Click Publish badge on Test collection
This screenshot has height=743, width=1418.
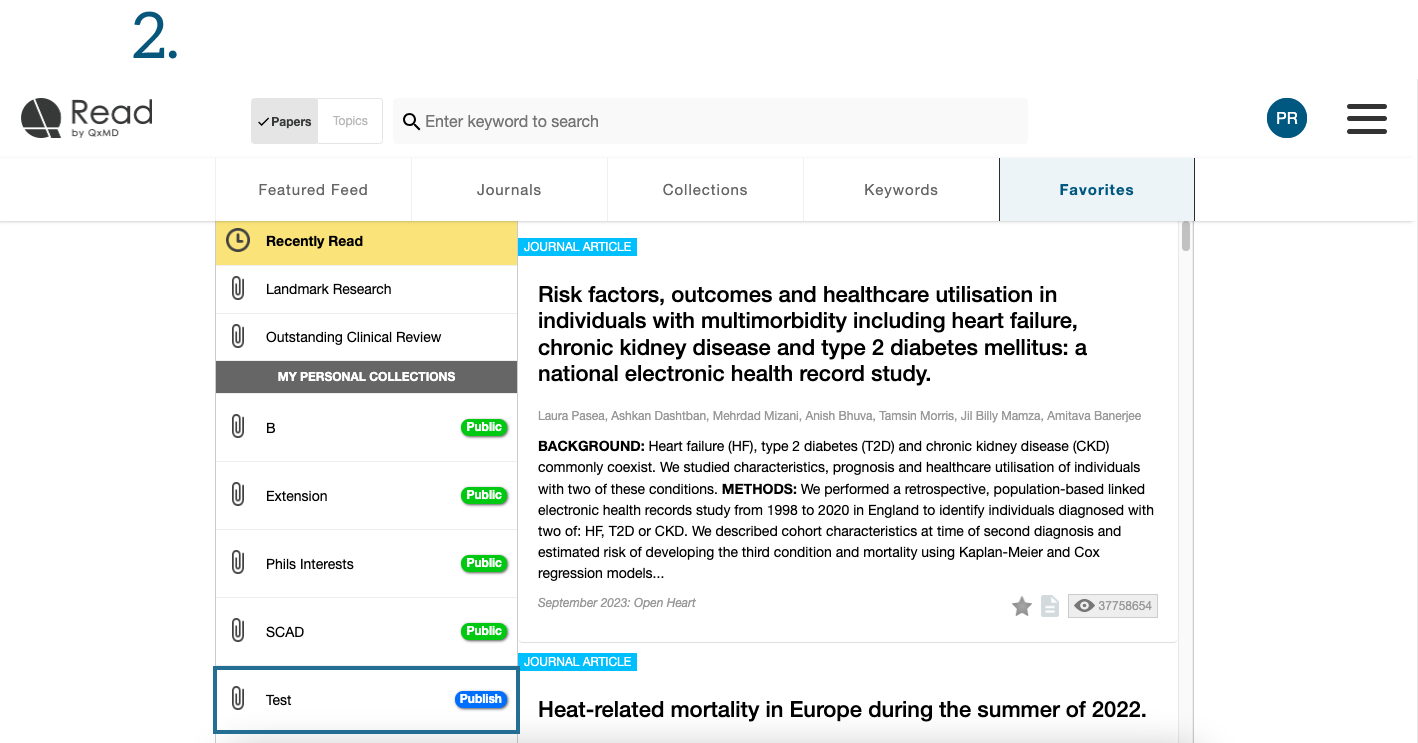(481, 699)
